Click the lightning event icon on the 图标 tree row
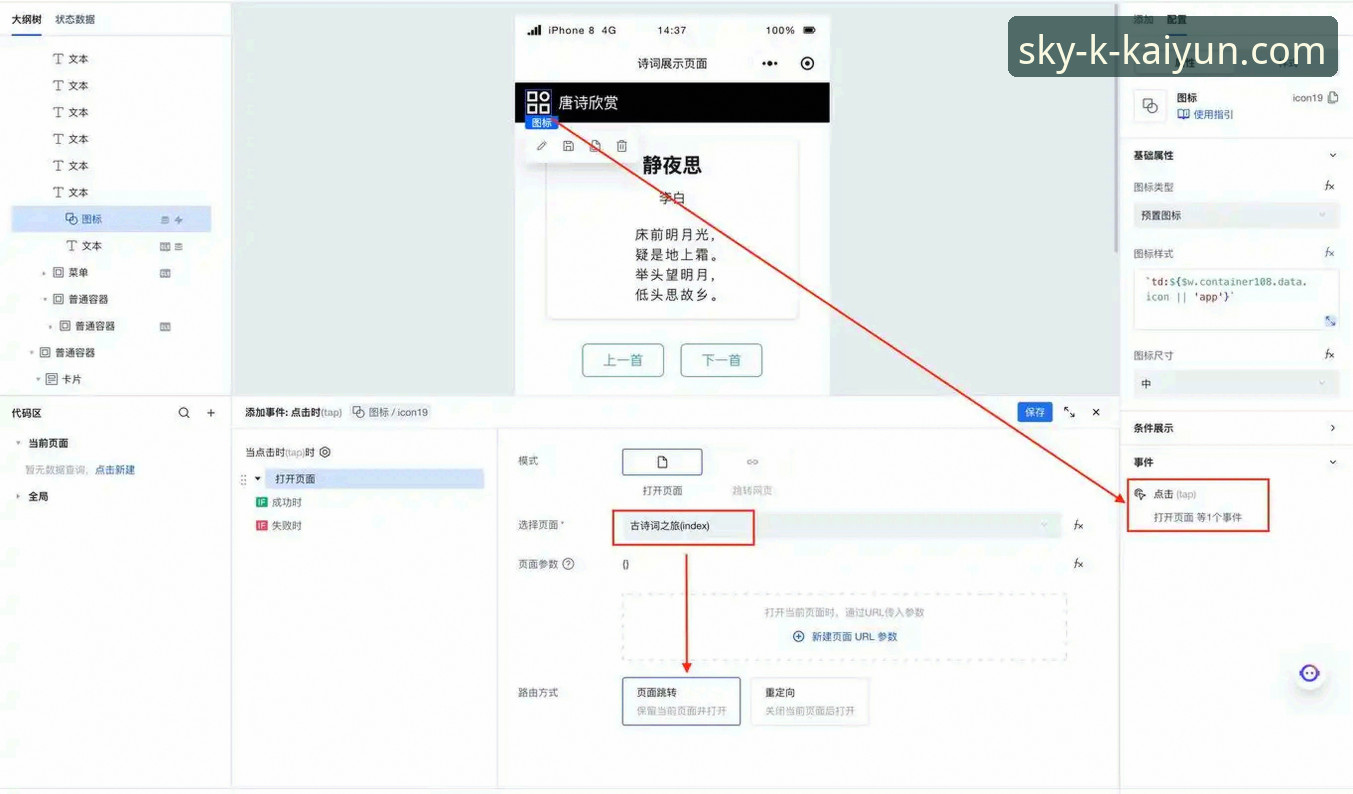Viewport: 1353px width, 794px height. pyautogui.click(x=179, y=219)
